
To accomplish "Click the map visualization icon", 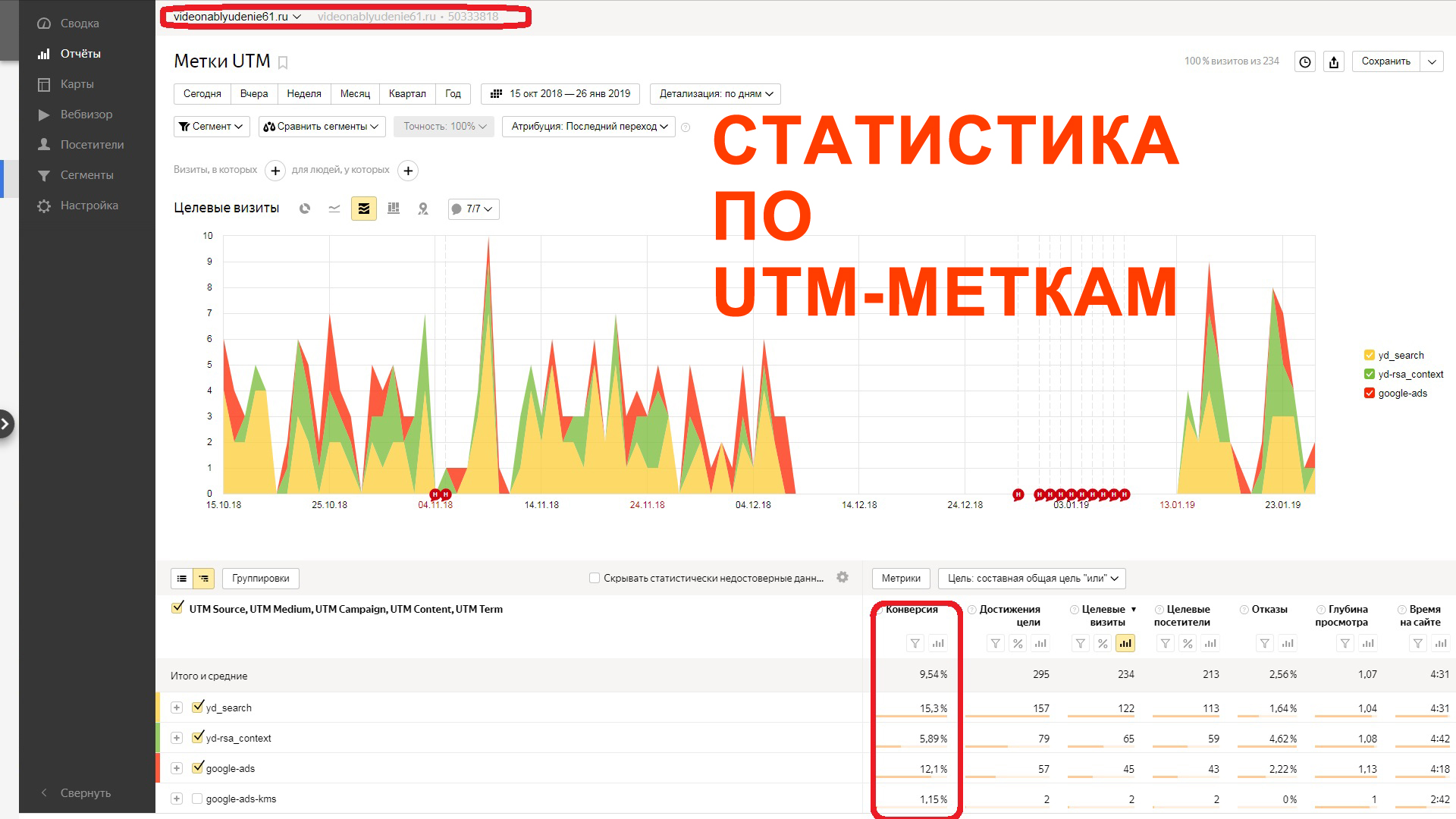I will click(422, 209).
